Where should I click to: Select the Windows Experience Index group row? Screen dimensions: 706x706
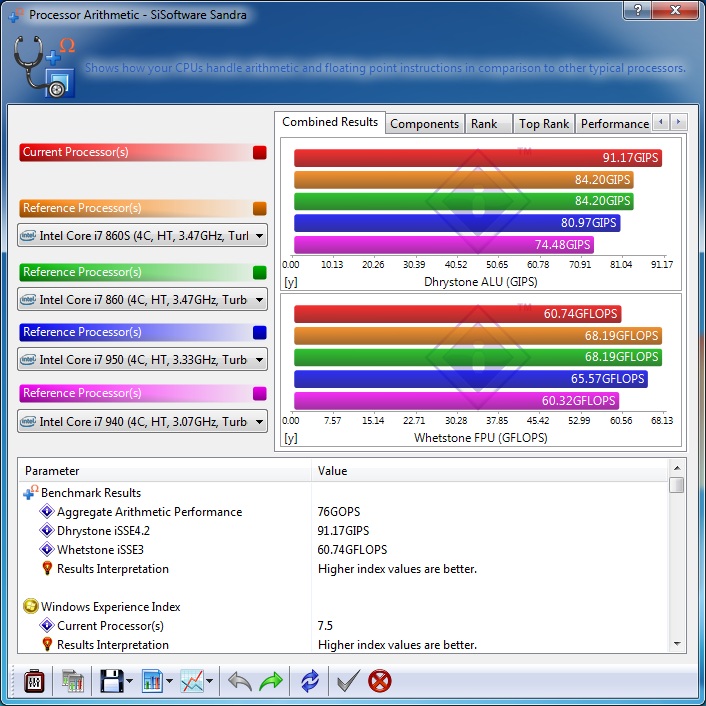coord(345,607)
